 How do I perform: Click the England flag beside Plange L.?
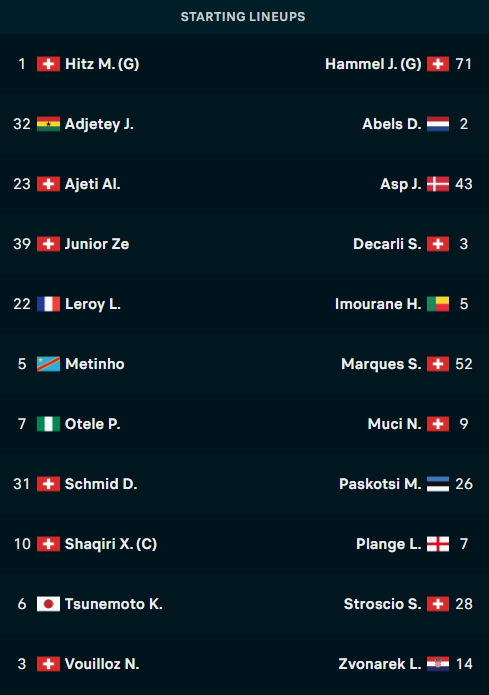click(438, 544)
